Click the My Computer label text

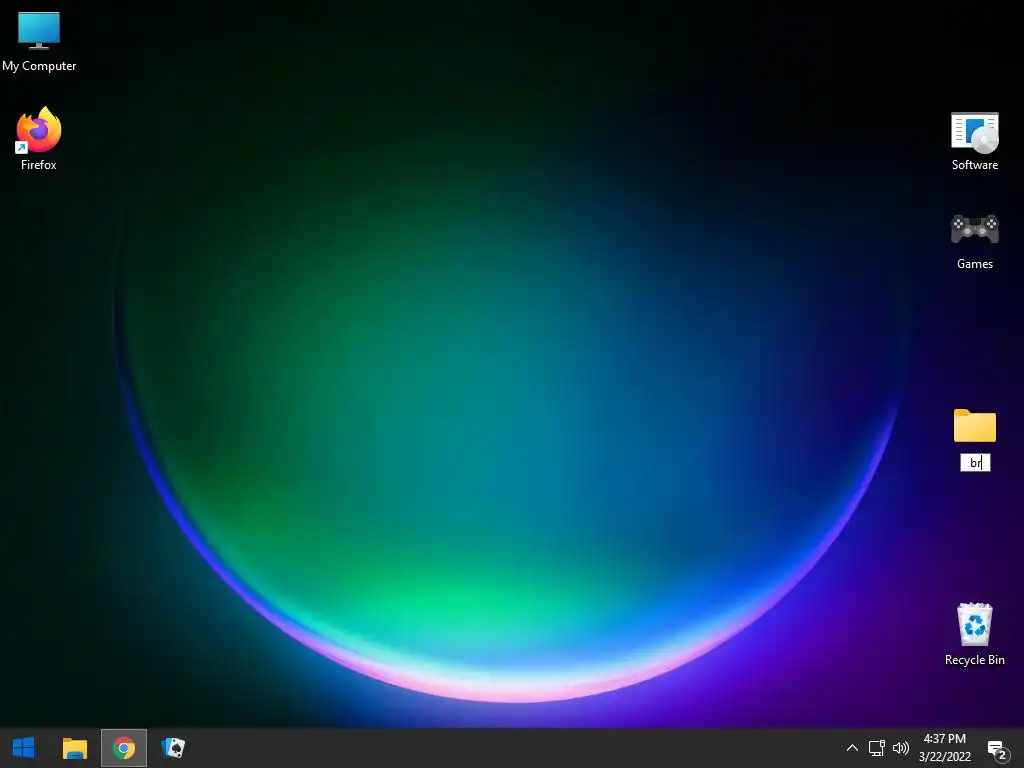39,66
